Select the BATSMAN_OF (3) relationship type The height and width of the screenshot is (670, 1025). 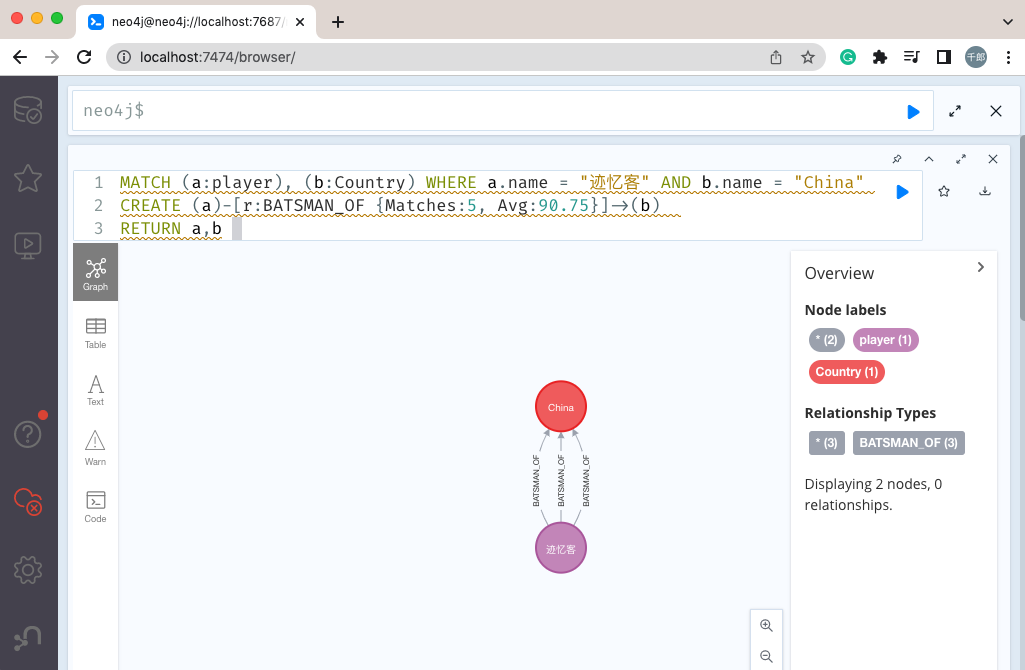(x=909, y=443)
